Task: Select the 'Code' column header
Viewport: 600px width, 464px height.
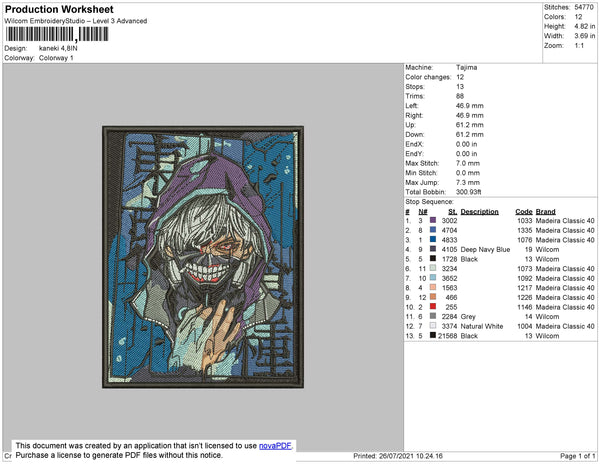Action: tap(524, 212)
